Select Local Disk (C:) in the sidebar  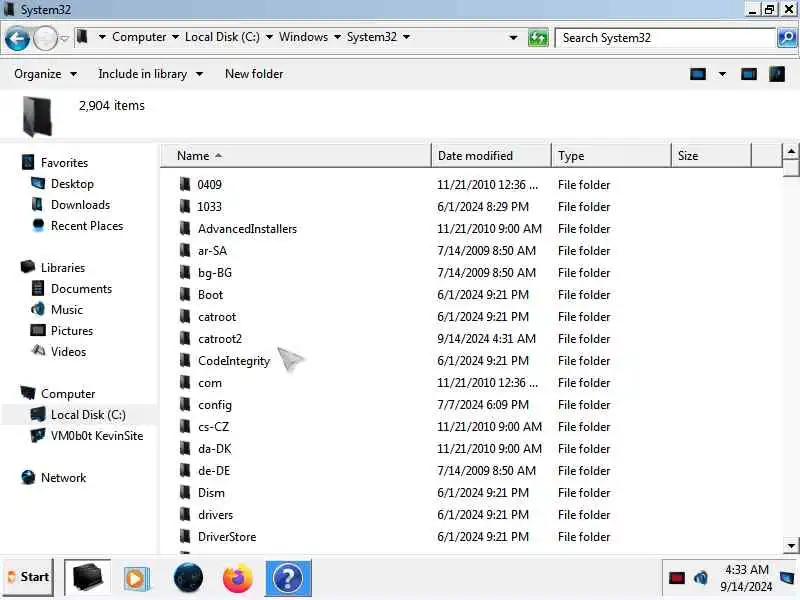pos(88,415)
